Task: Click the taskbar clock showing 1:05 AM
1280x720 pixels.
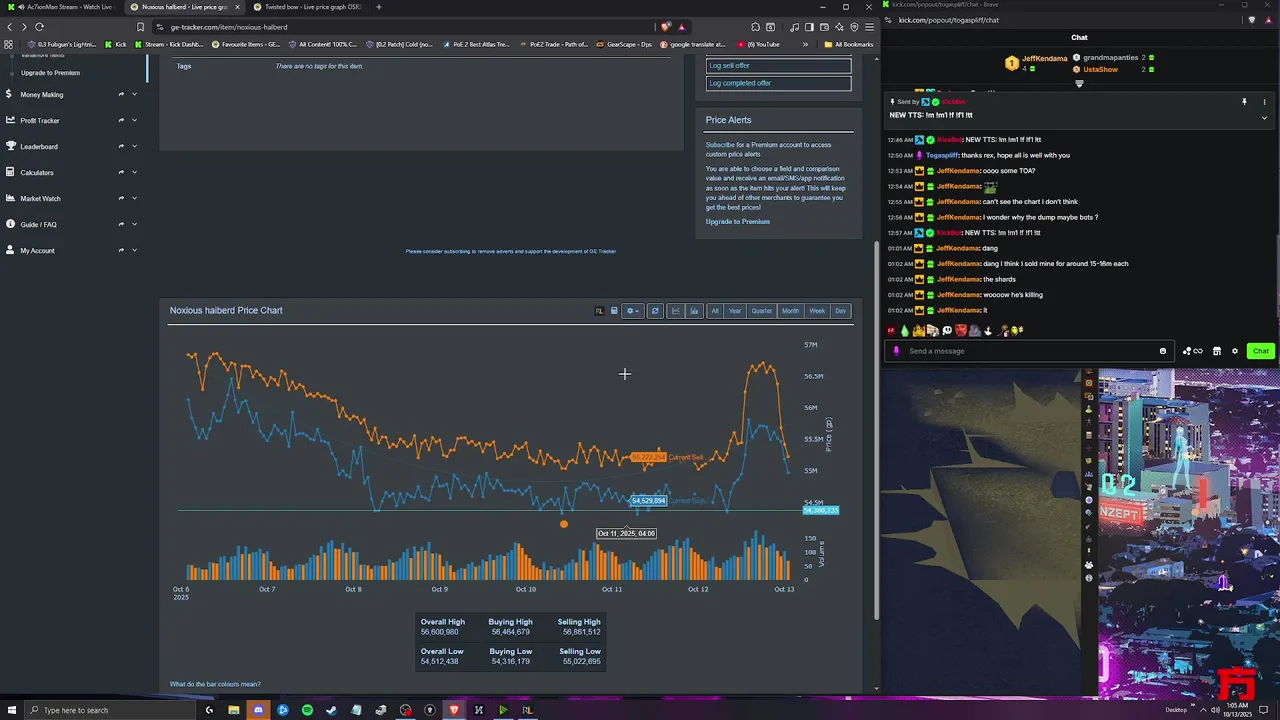Action: pos(1236,710)
